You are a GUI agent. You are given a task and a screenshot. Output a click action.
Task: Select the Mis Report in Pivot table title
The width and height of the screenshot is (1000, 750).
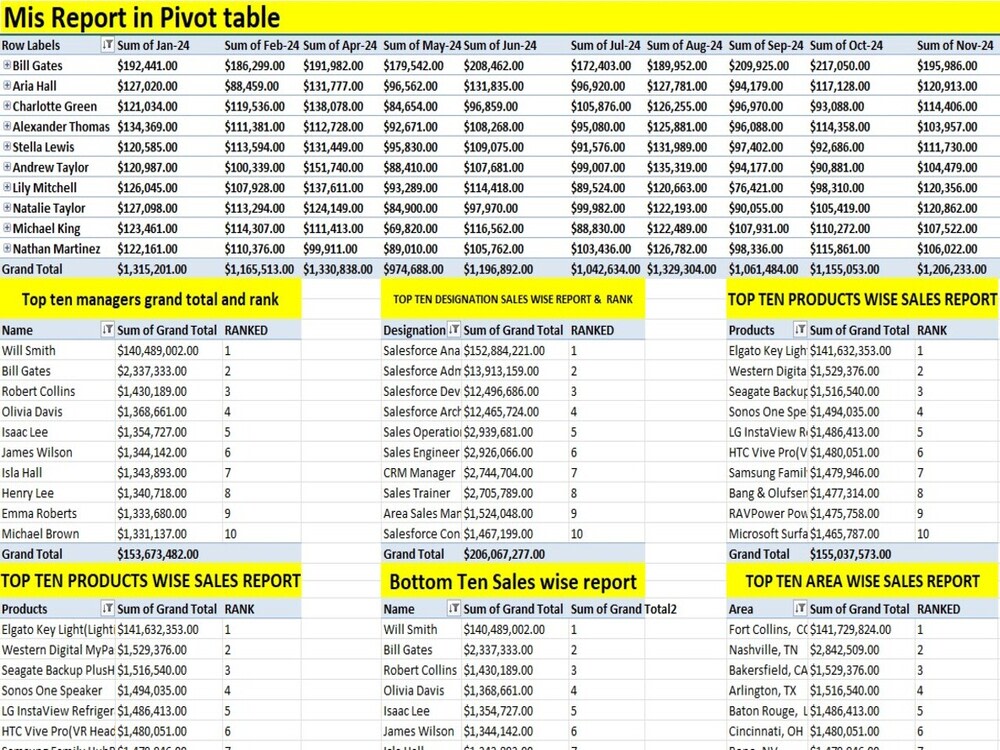click(x=142, y=17)
